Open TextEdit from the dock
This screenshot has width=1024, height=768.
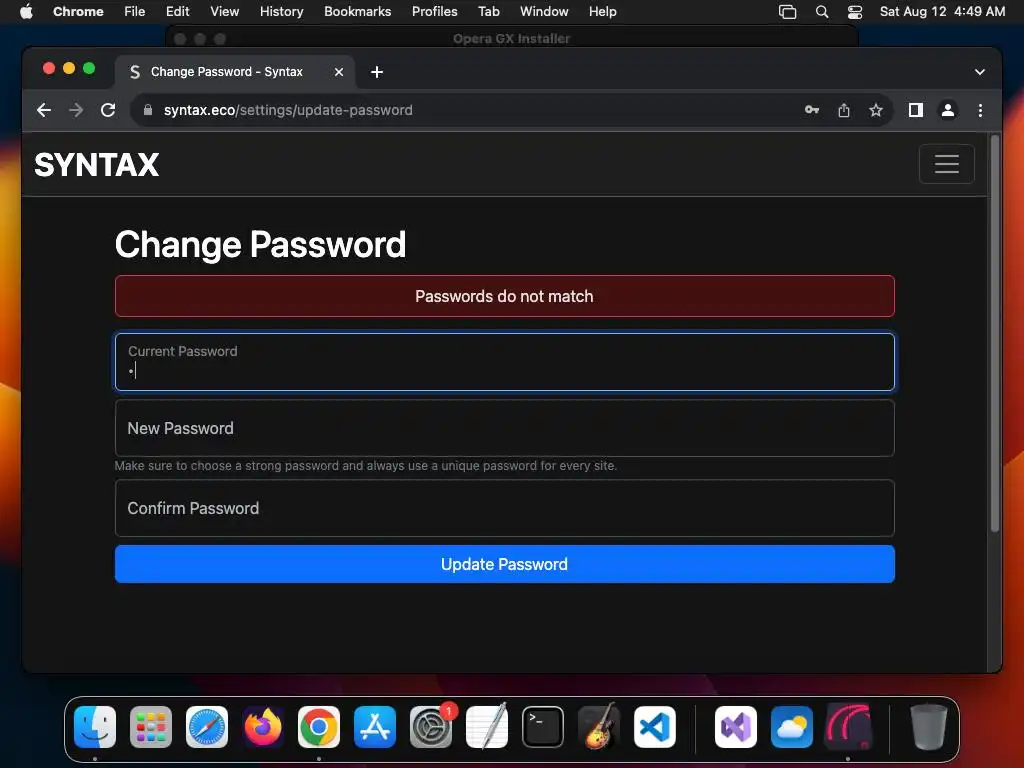487,727
